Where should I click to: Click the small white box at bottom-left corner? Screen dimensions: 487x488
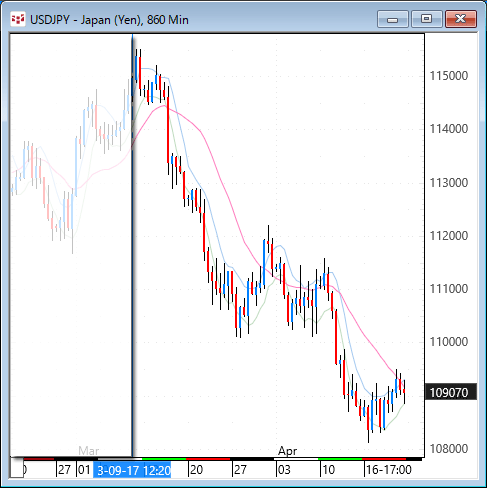17,468
